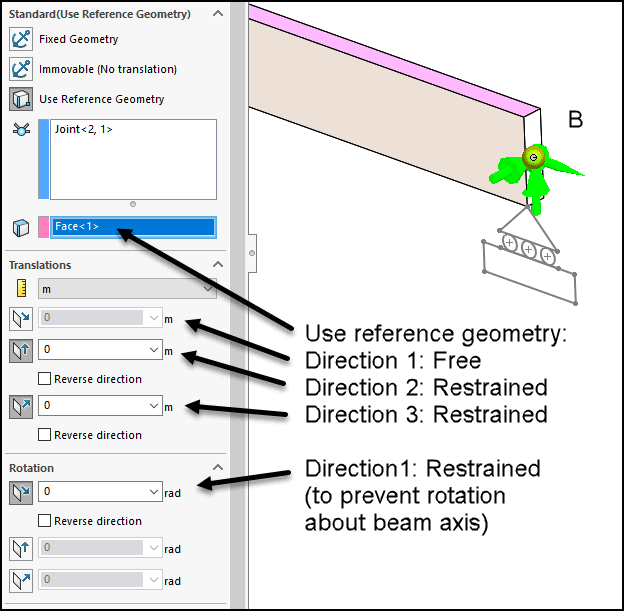Toggle rotation direction 2 button
Image resolution: width=624 pixels, height=611 pixels.
21,549
